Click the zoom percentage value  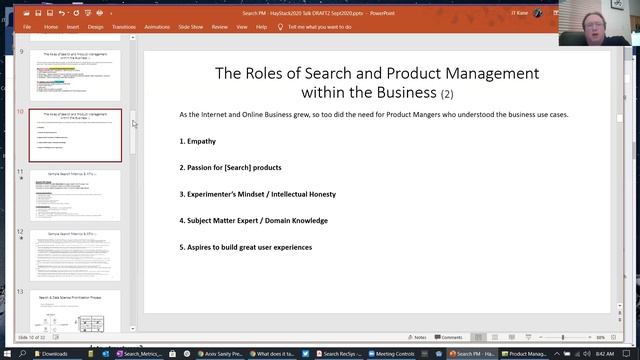pos(600,338)
